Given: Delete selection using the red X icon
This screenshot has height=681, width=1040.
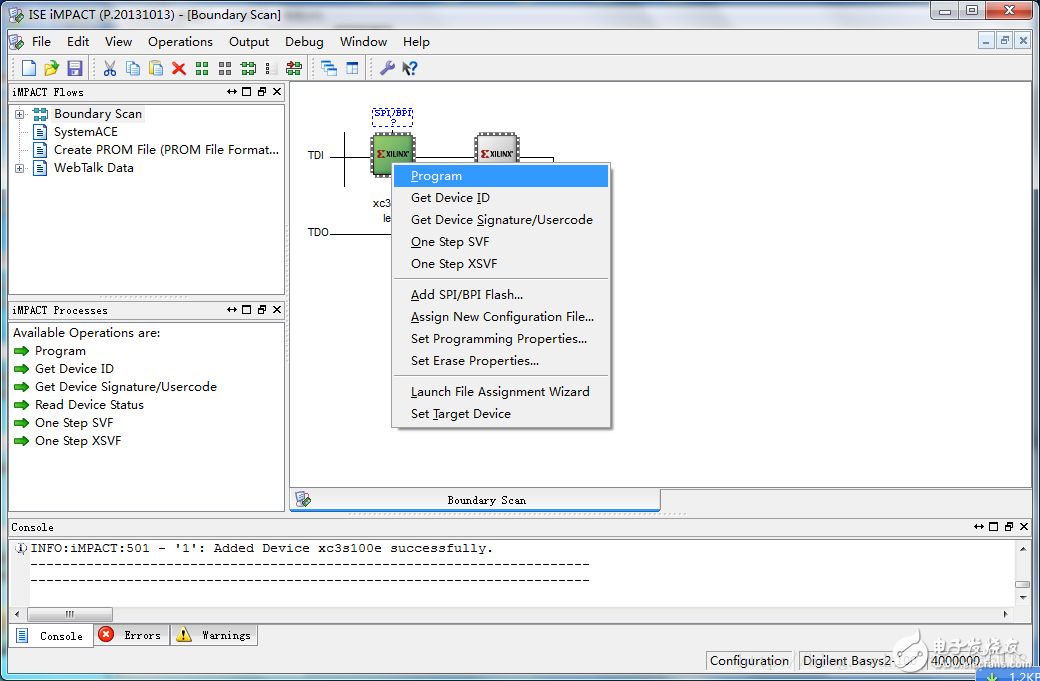Looking at the screenshot, I should click(x=178, y=67).
